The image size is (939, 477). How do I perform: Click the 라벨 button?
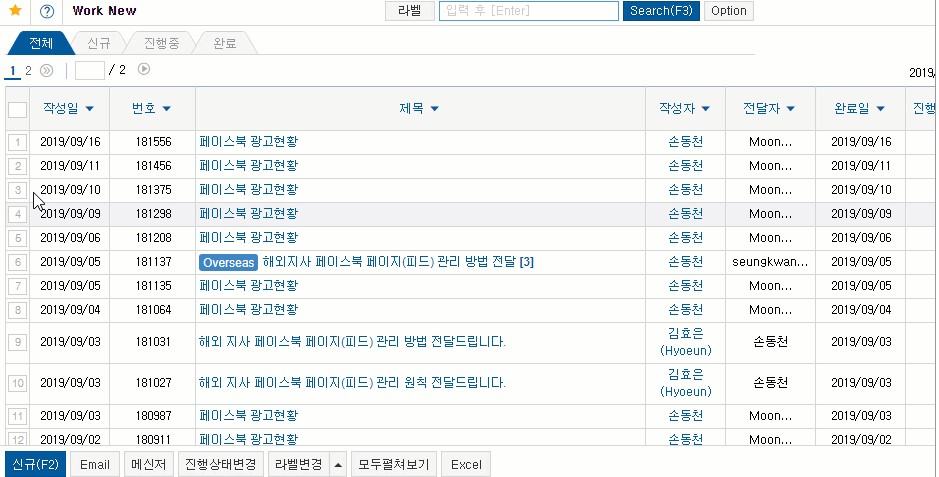[x=410, y=11]
